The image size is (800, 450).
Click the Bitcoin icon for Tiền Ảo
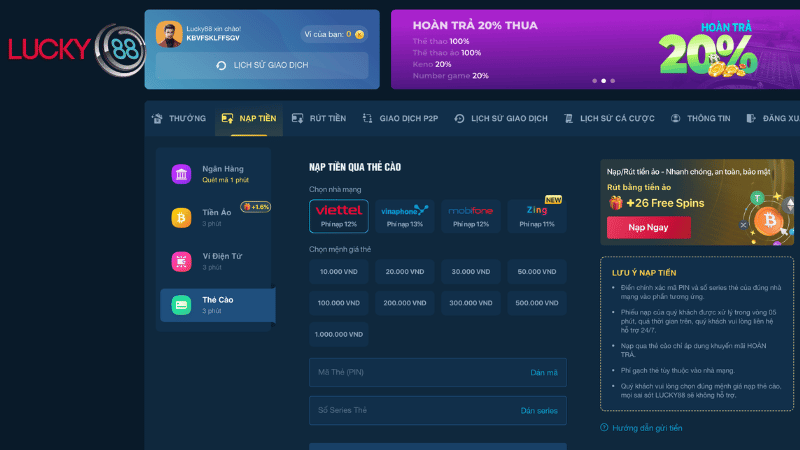181,218
